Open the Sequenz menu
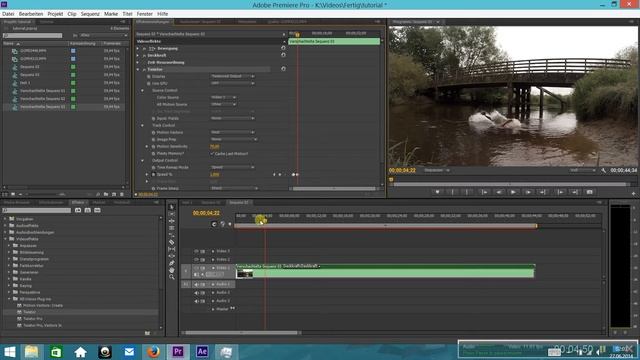 click(90, 13)
